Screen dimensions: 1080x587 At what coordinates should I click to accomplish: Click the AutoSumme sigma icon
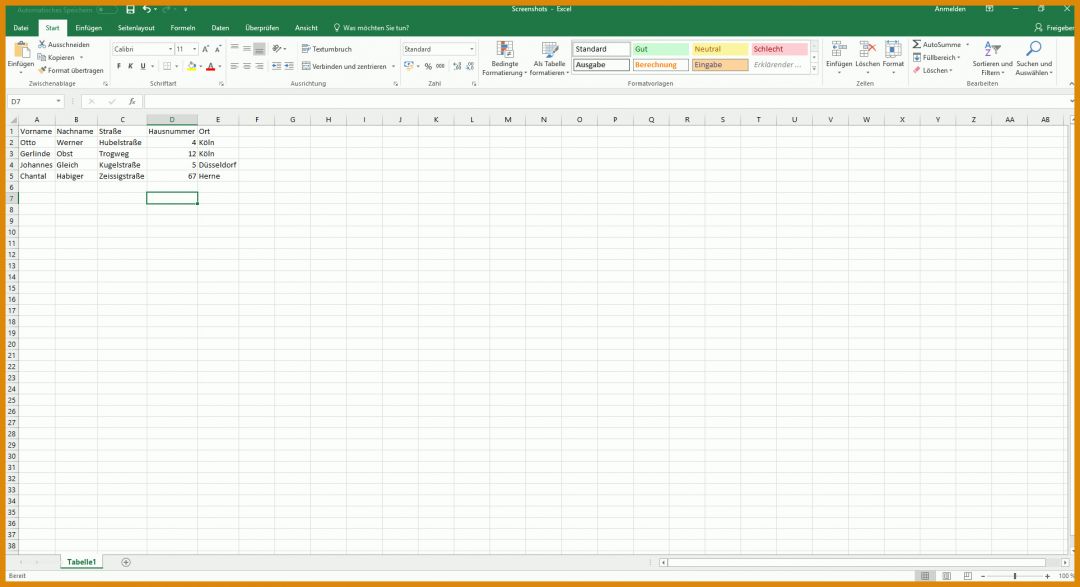click(x=917, y=44)
